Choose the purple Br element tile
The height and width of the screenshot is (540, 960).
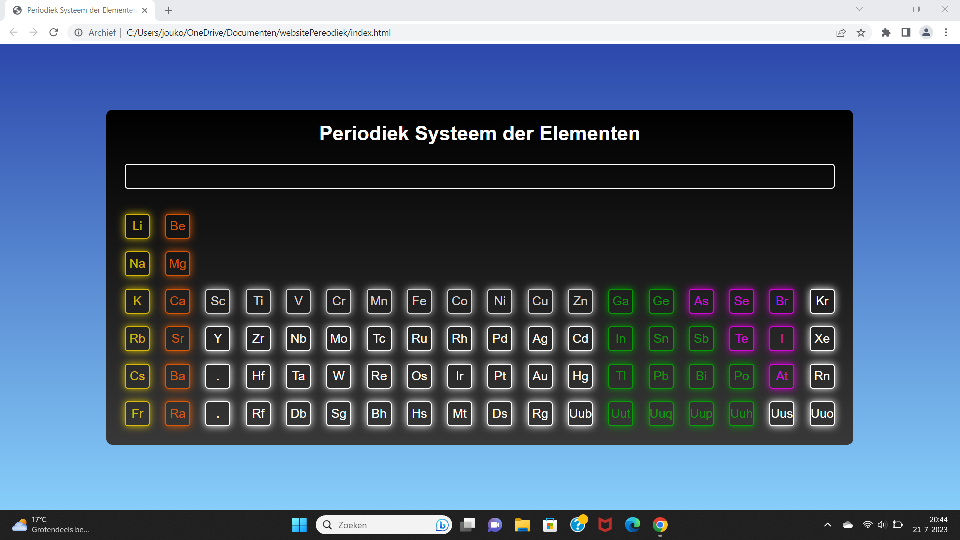(x=781, y=301)
